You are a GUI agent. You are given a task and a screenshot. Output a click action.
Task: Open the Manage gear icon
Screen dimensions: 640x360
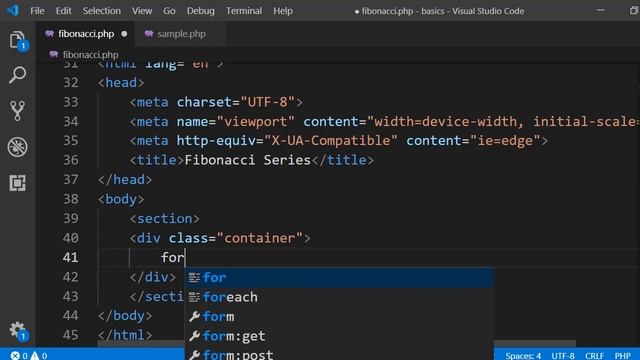point(17,330)
